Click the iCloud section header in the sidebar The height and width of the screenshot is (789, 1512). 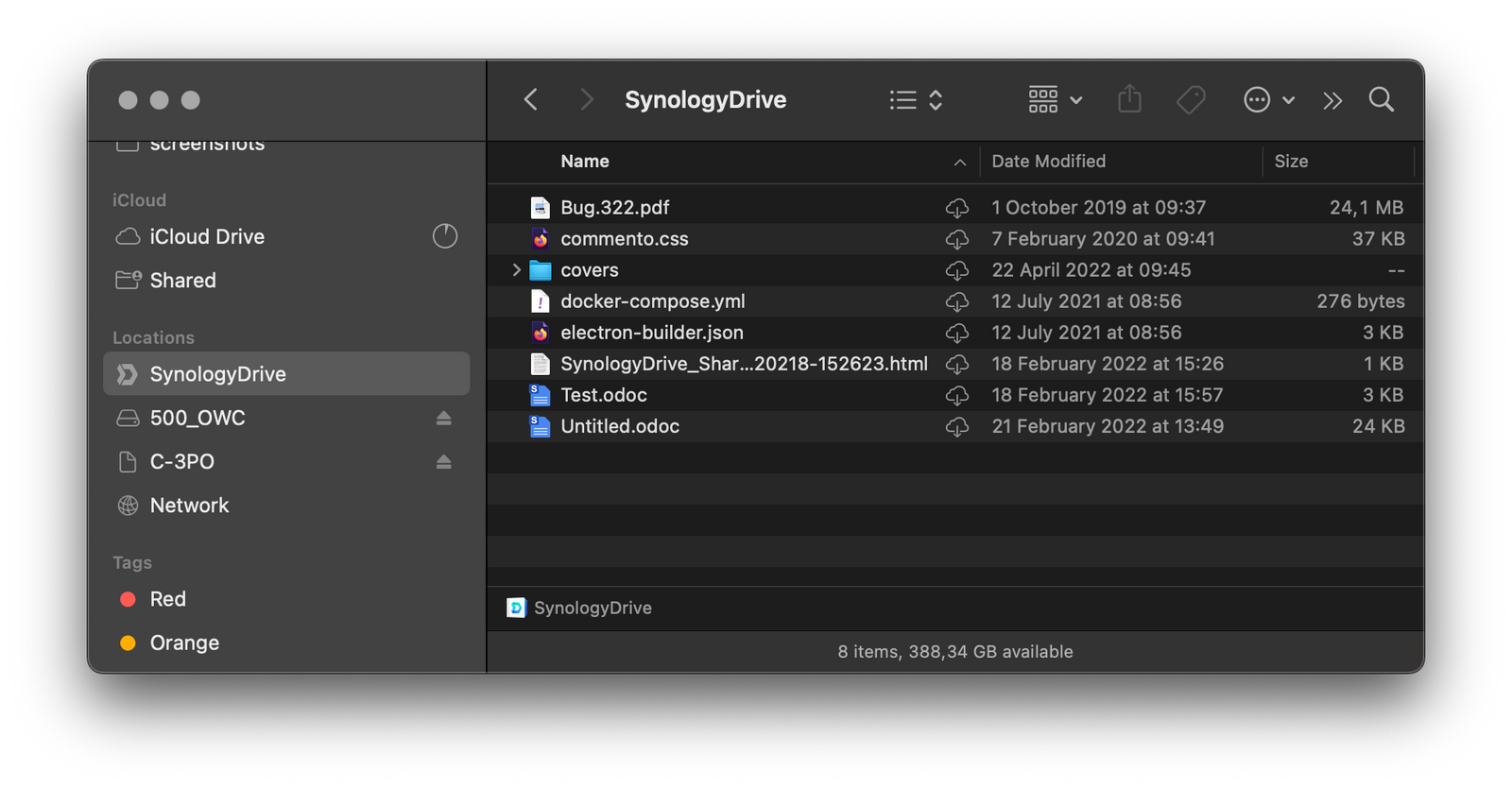[139, 200]
